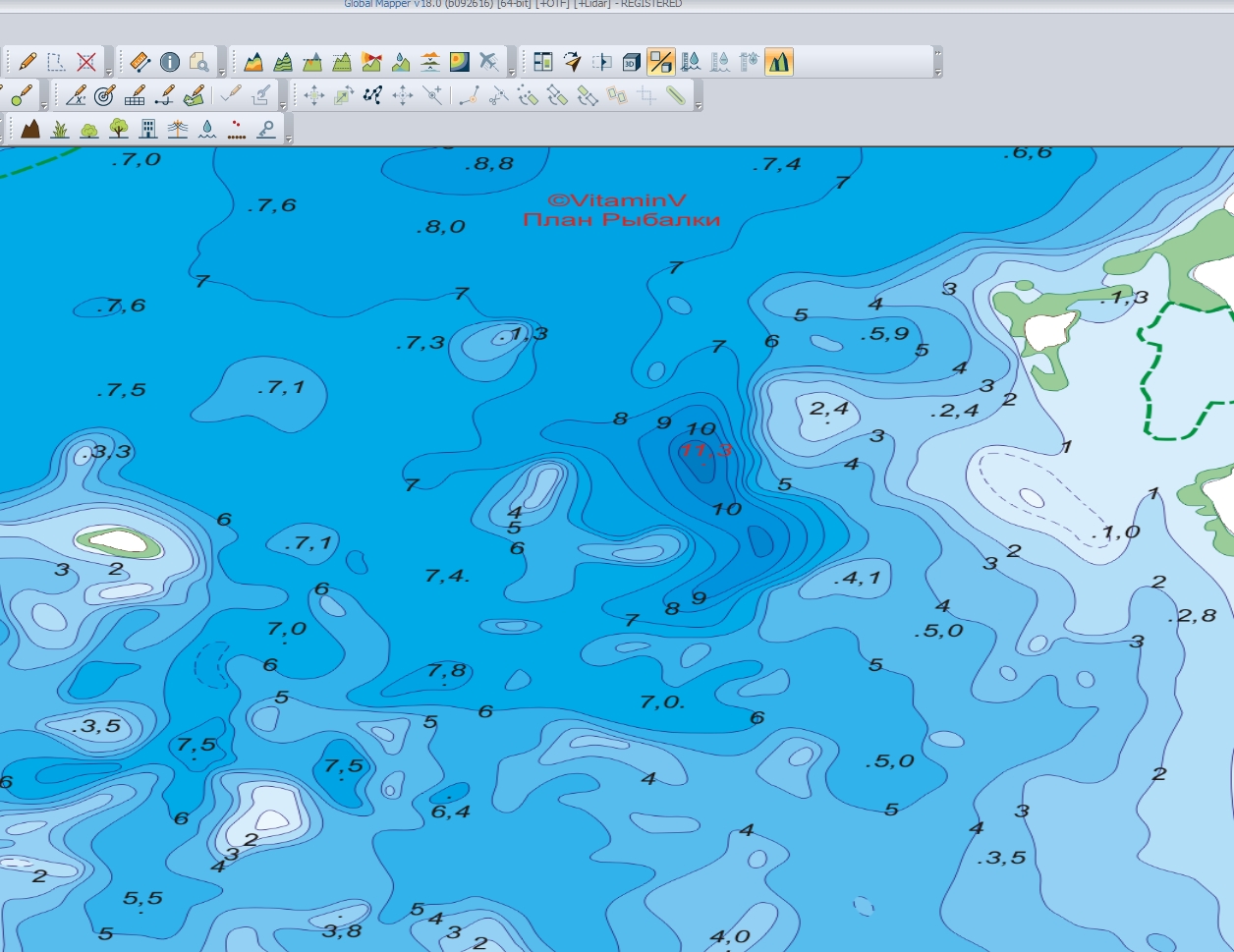This screenshot has width=1234, height=952.
Task: Select the building feature creation icon
Action: tap(148, 129)
